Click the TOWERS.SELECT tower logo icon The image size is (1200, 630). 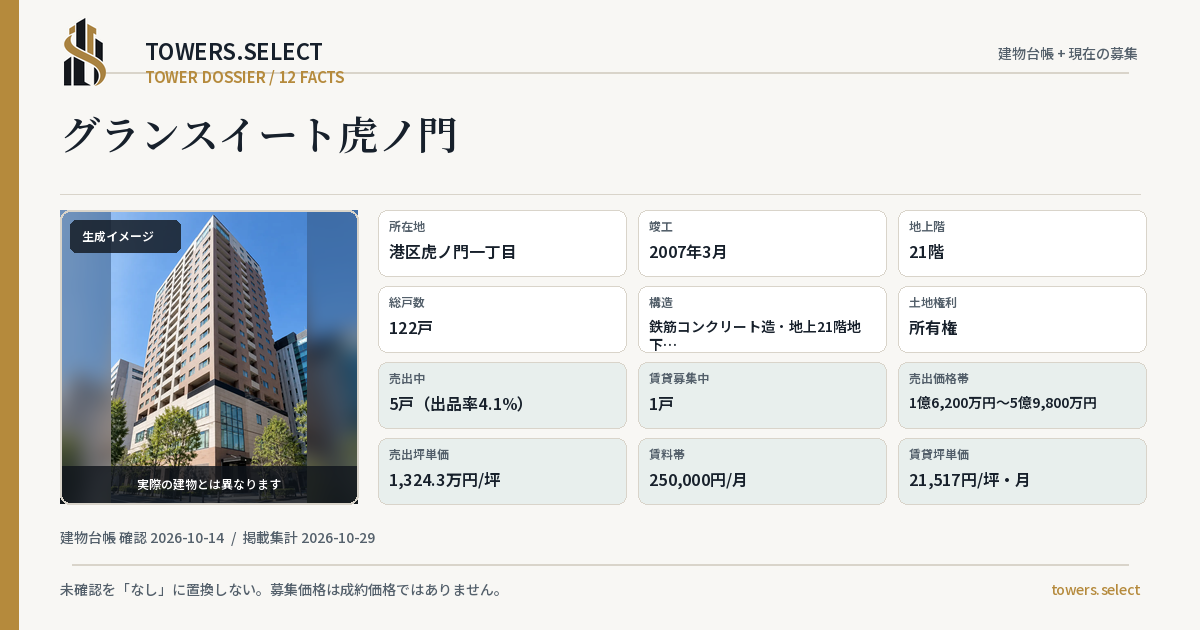(85, 52)
